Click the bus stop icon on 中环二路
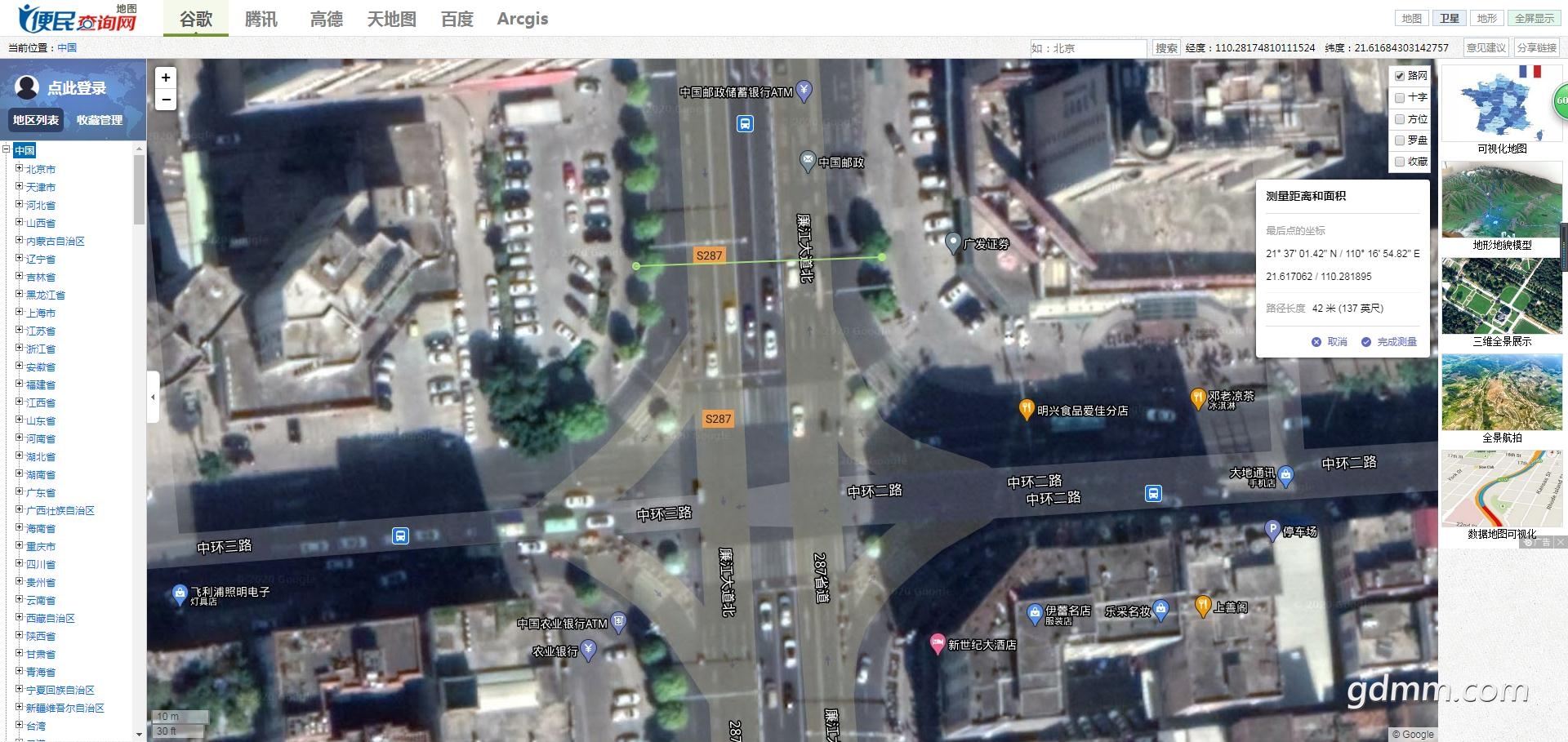Viewport: 1568px width, 742px height. tap(1153, 493)
